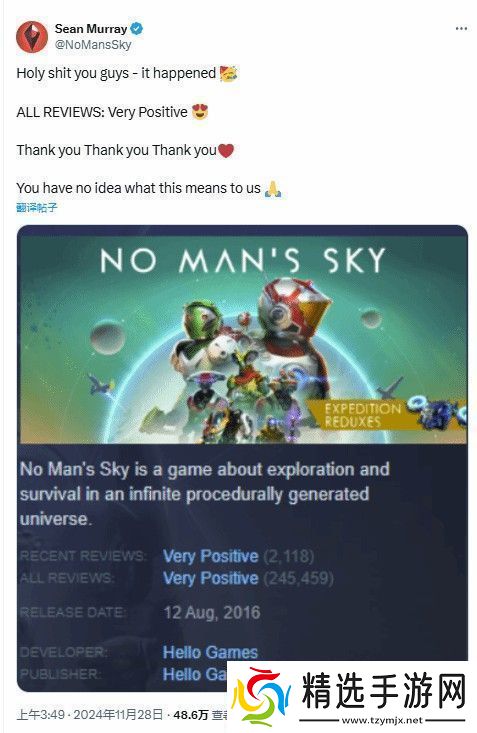
Task: Click the www.tzymjx.net watermark URL
Action: point(382,720)
